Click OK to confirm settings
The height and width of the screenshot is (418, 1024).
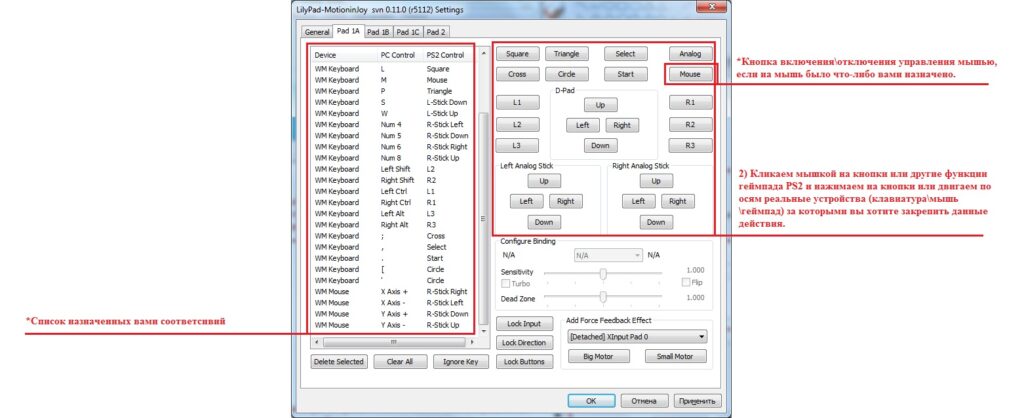pos(591,400)
